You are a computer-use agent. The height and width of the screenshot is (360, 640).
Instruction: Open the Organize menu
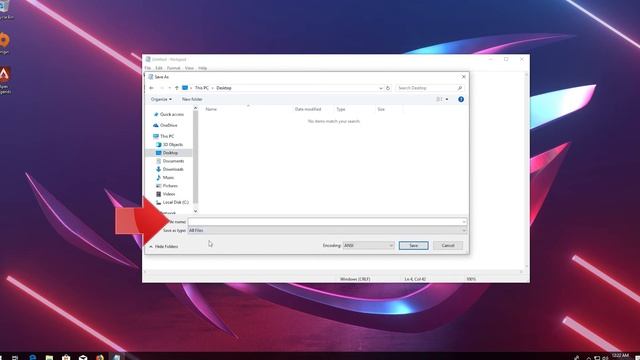[x=161, y=99]
